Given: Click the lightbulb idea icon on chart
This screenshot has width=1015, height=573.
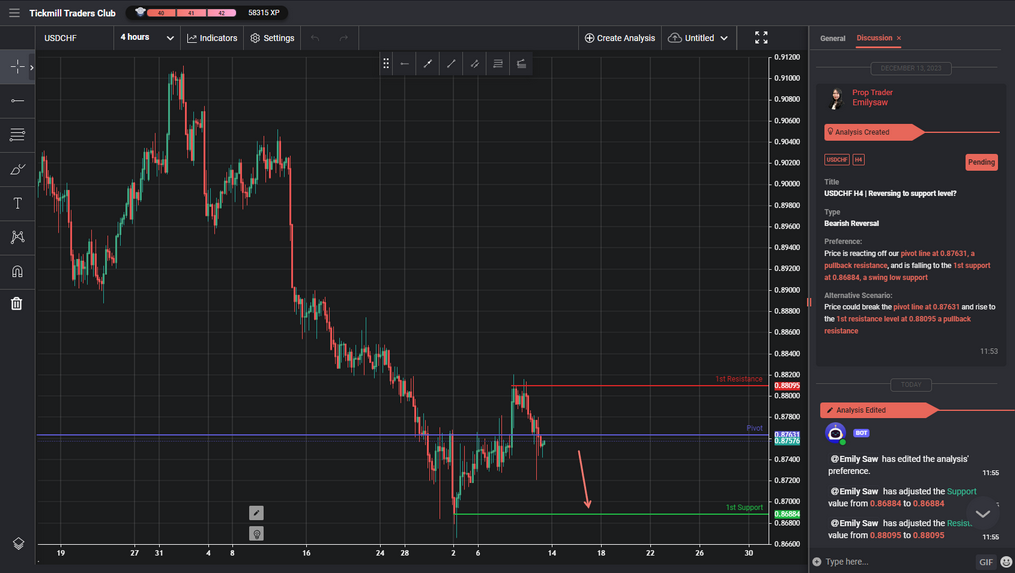Looking at the screenshot, I should 256,534.
